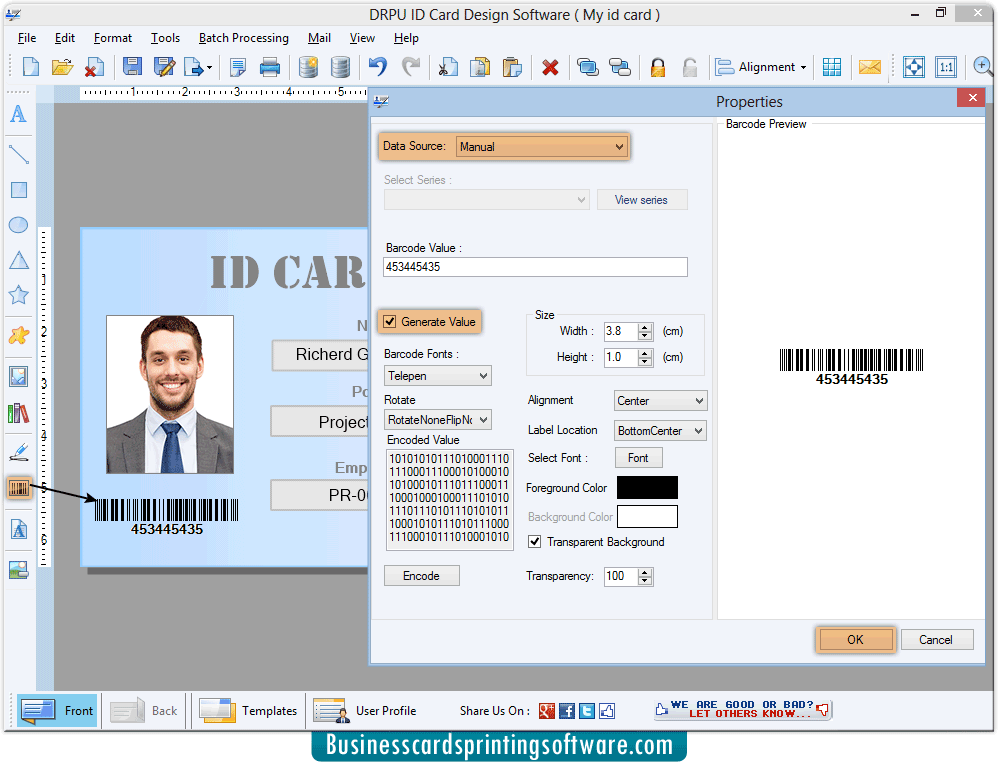Select the Image library books tool
This screenshot has height=762, width=998.
tap(18, 413)
